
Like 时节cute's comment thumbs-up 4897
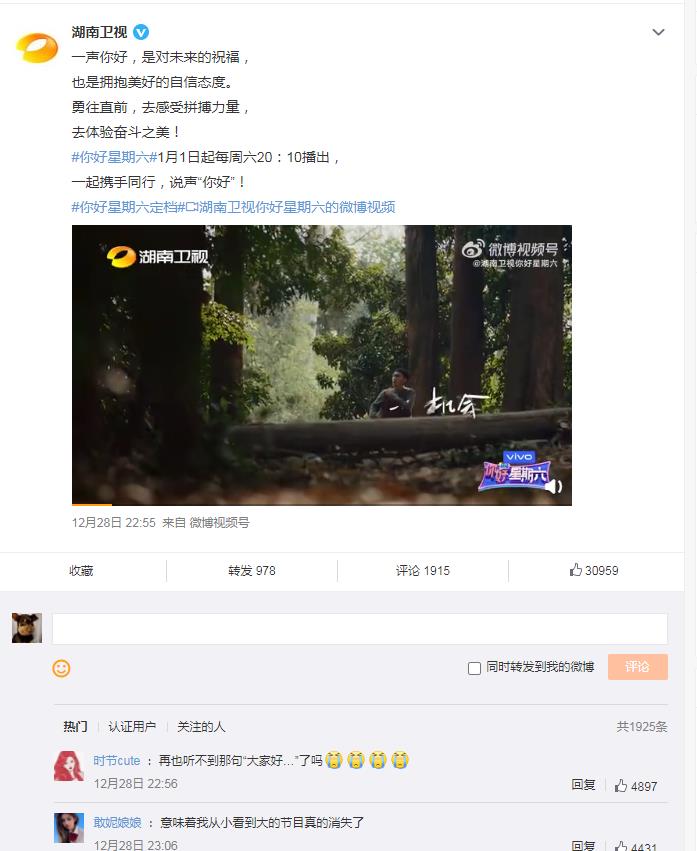click(636, 785)
